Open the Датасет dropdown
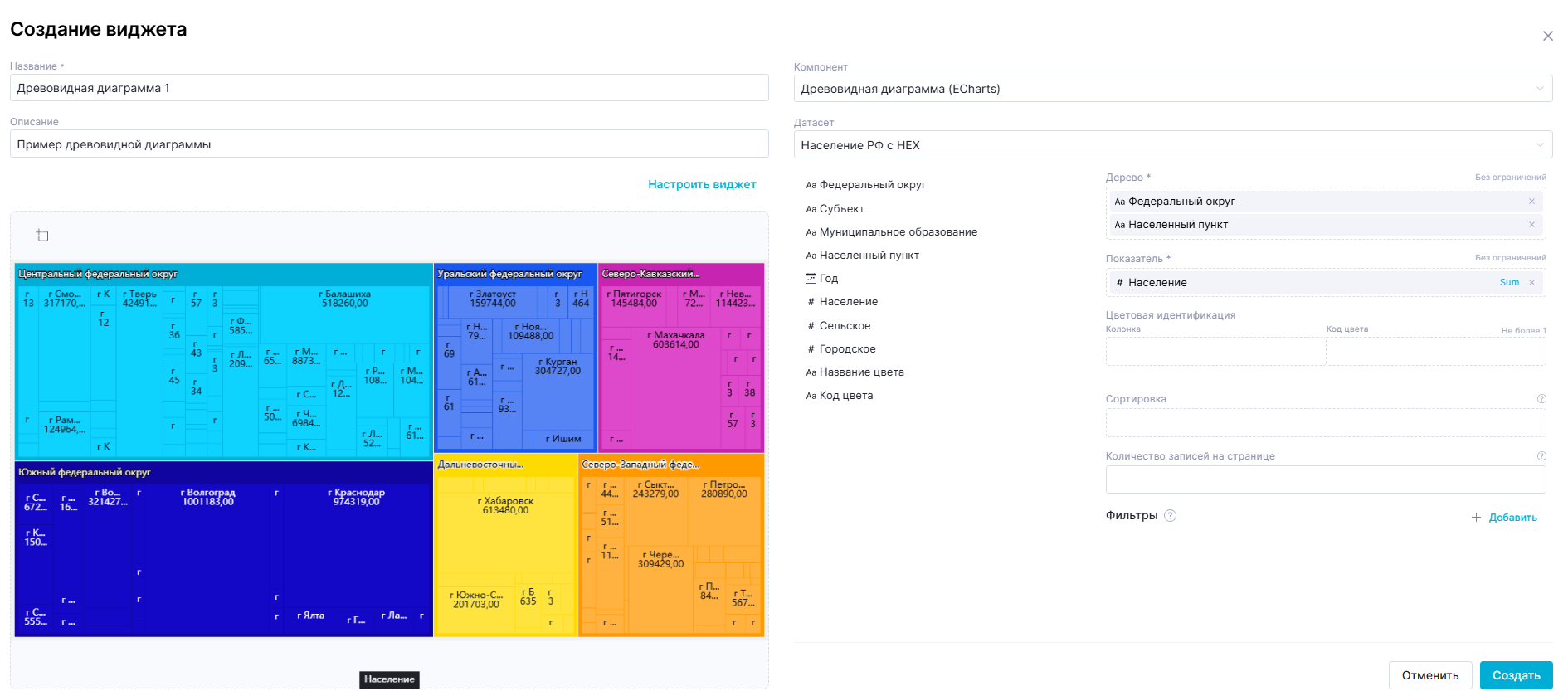 (1172, 145)
